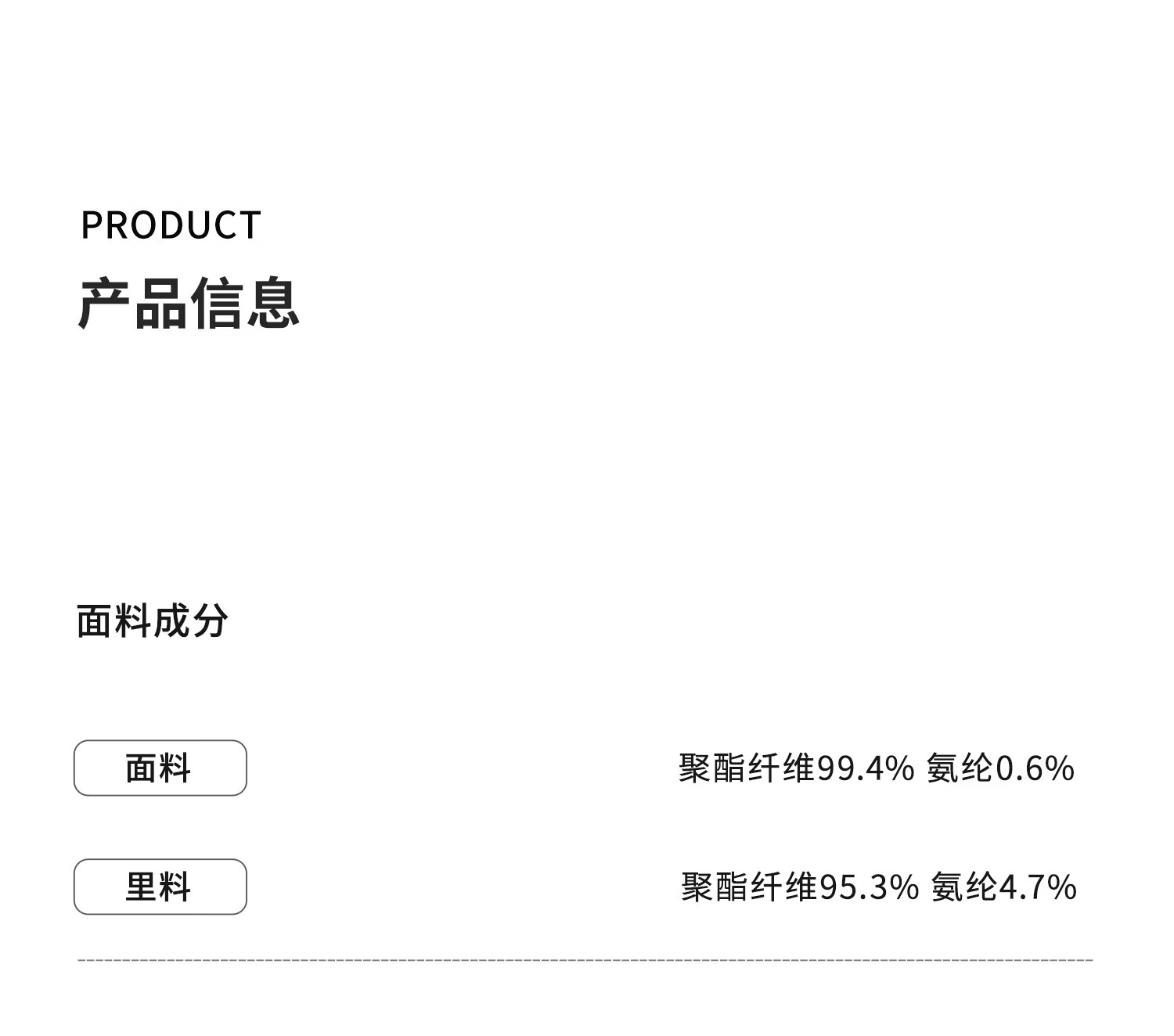
Task: Click the PRODUCT heading text
Action: (x=171, y=225)
